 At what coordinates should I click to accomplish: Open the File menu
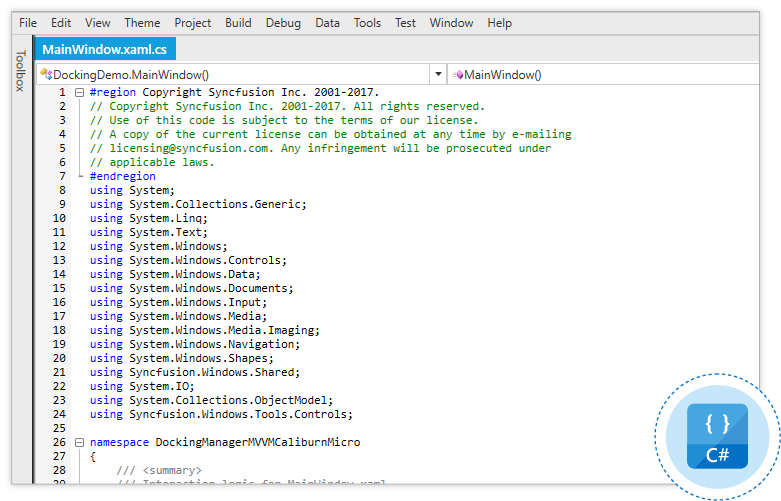coord(28,23)
